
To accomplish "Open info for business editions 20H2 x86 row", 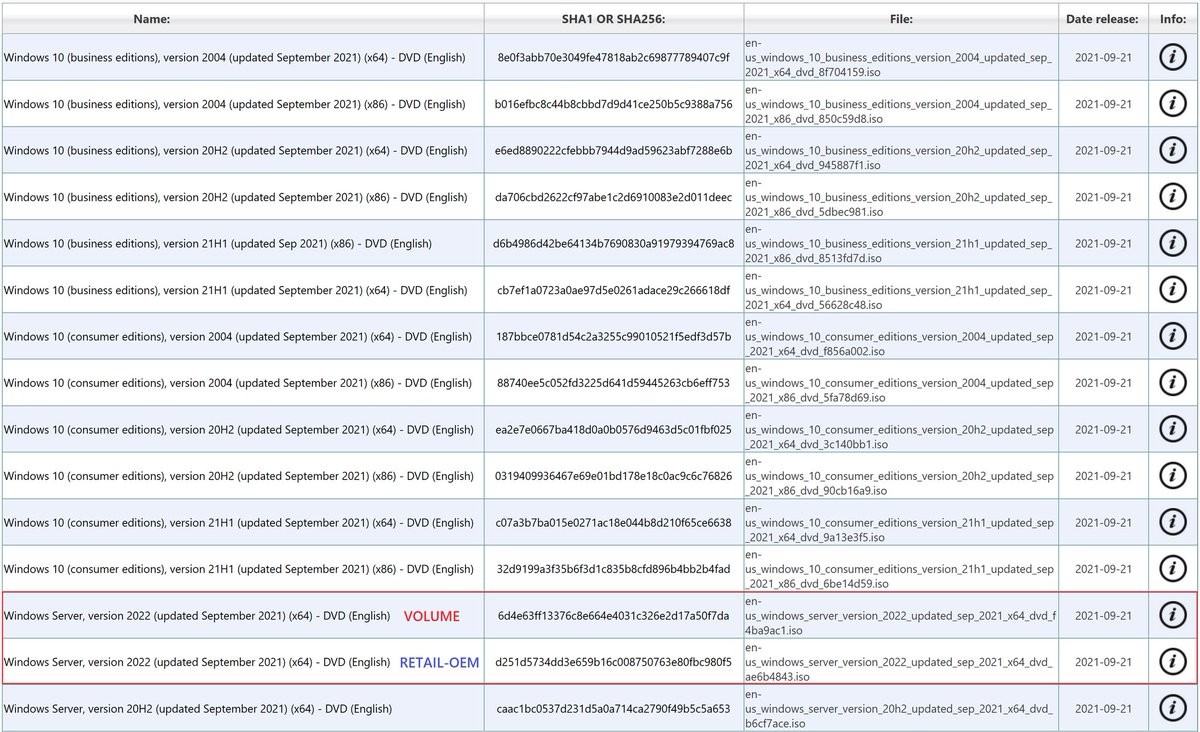I will pos(1171,197).
